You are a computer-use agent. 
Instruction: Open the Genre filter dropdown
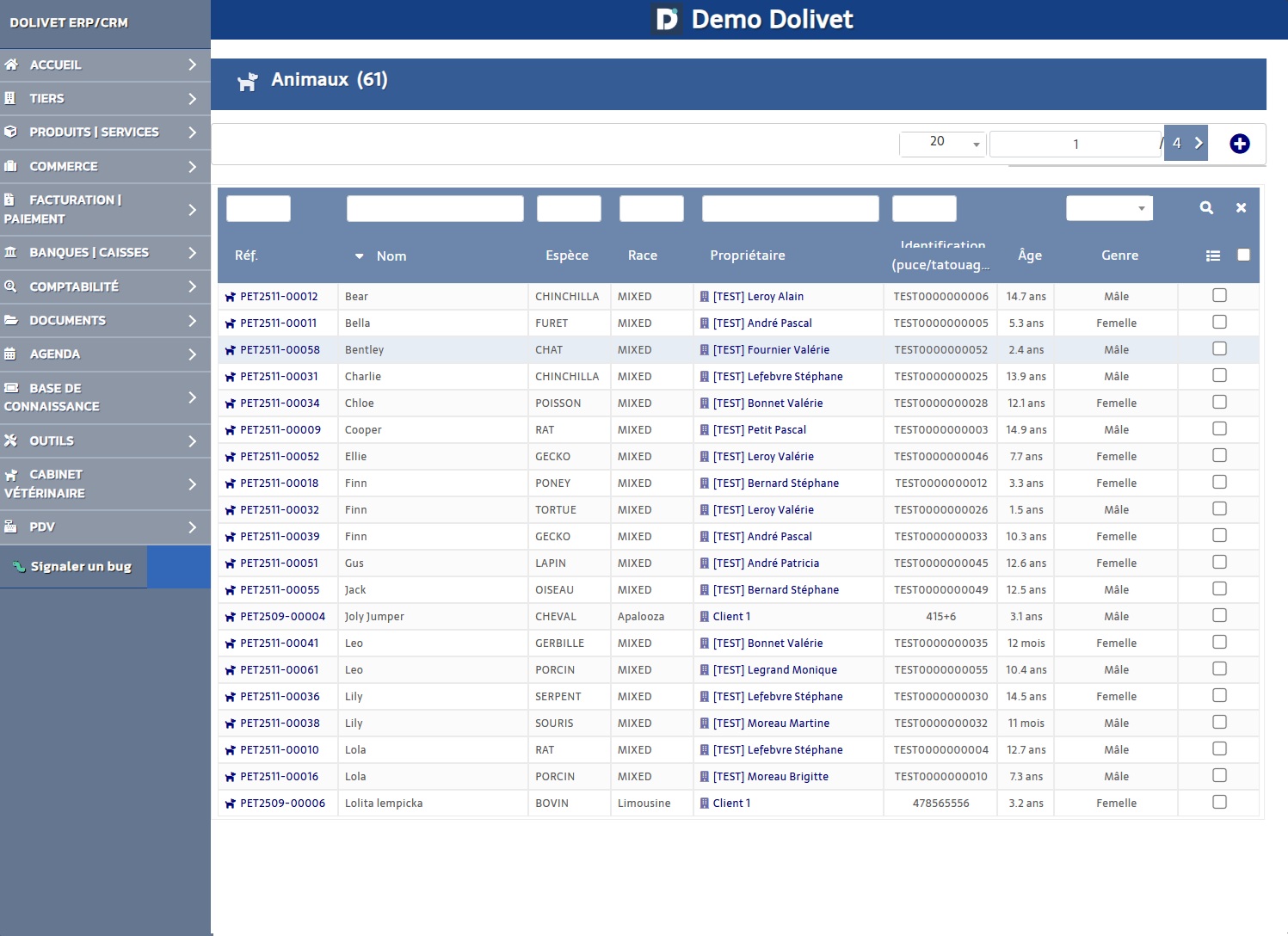[1108, 208]
